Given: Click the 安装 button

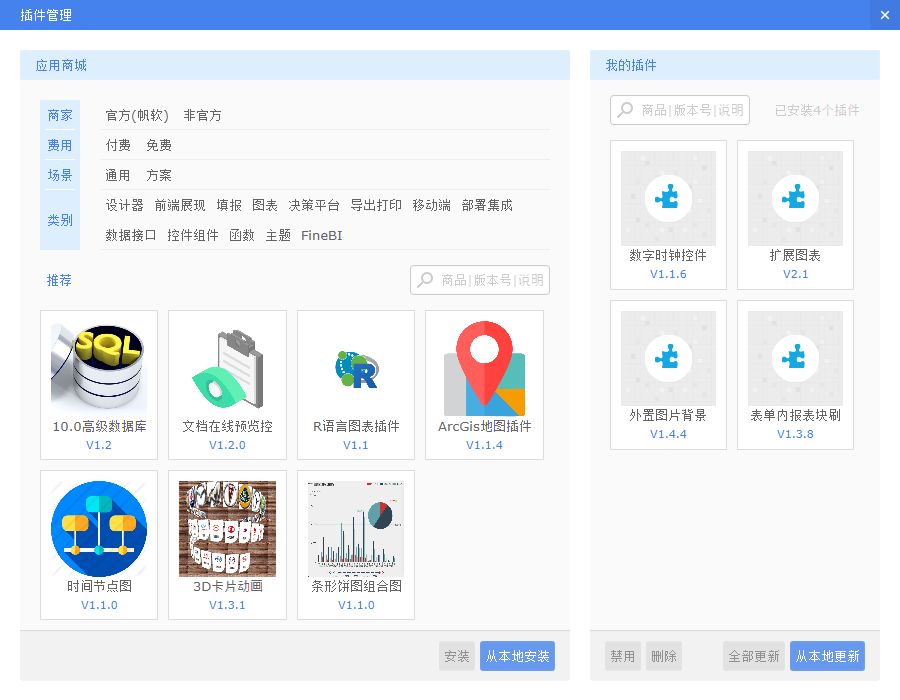Looking at the screenshot, I should click(x=457, y=656).
